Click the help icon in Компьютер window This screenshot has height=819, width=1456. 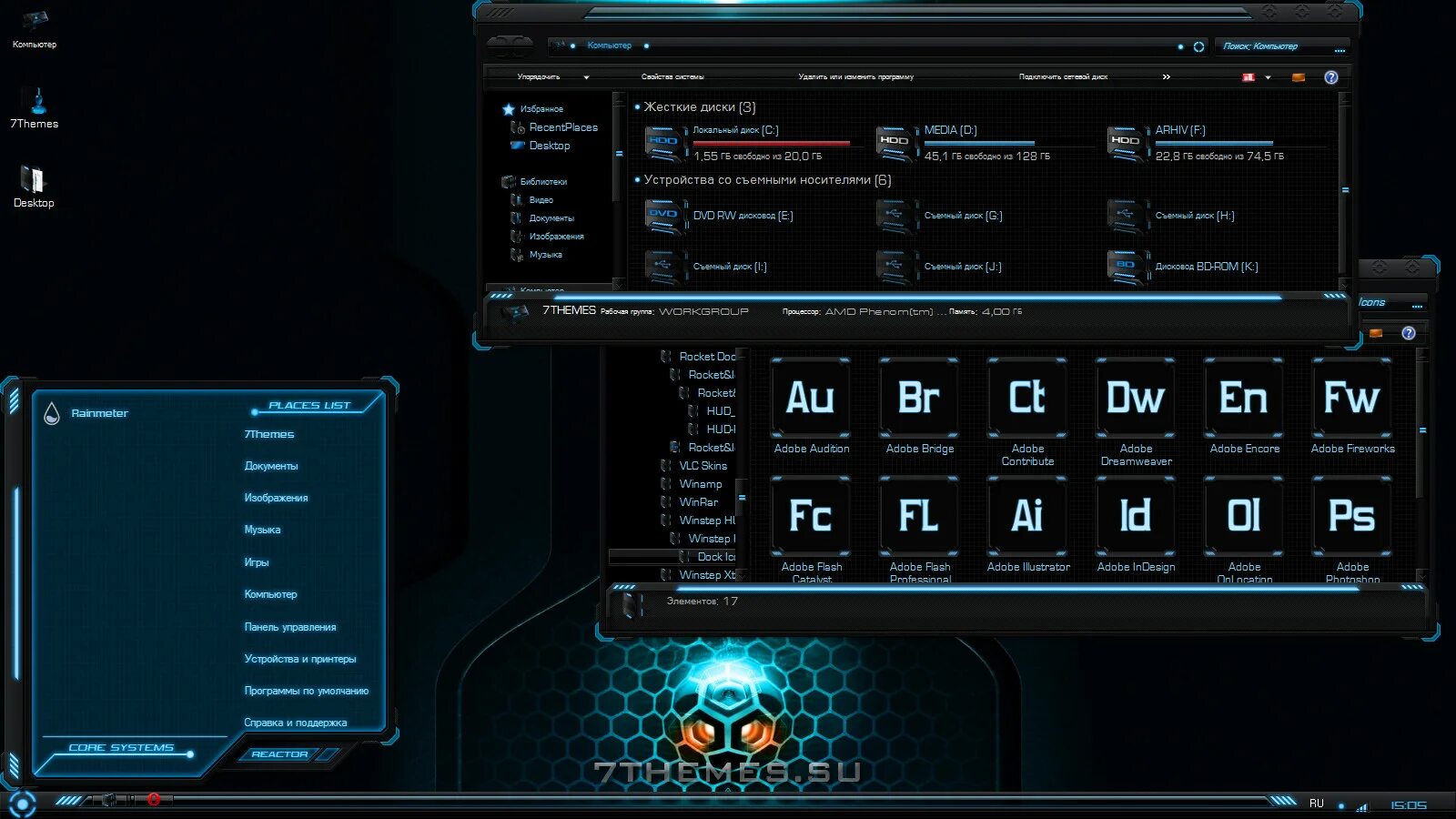point(1330,77)
